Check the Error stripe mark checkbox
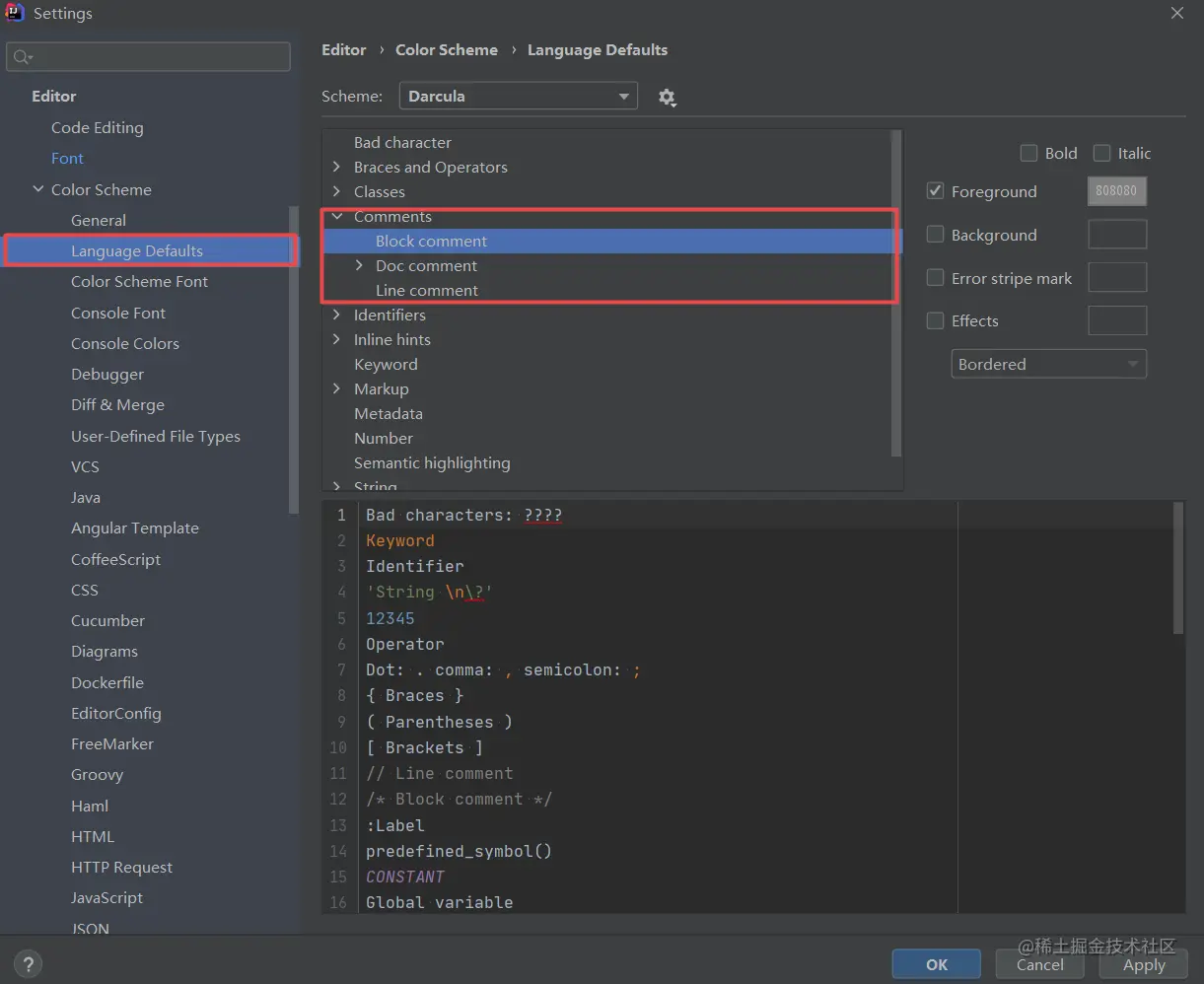Viewport: 1204px width, 984px height. [936, 278]
